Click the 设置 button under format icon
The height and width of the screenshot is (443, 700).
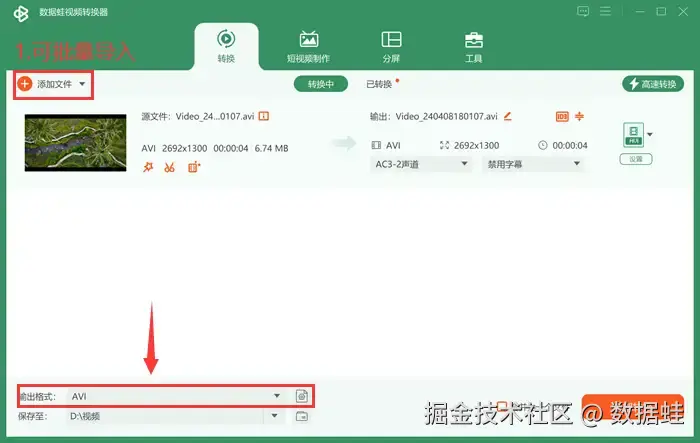pyautogui.click(x=636, y=159)
